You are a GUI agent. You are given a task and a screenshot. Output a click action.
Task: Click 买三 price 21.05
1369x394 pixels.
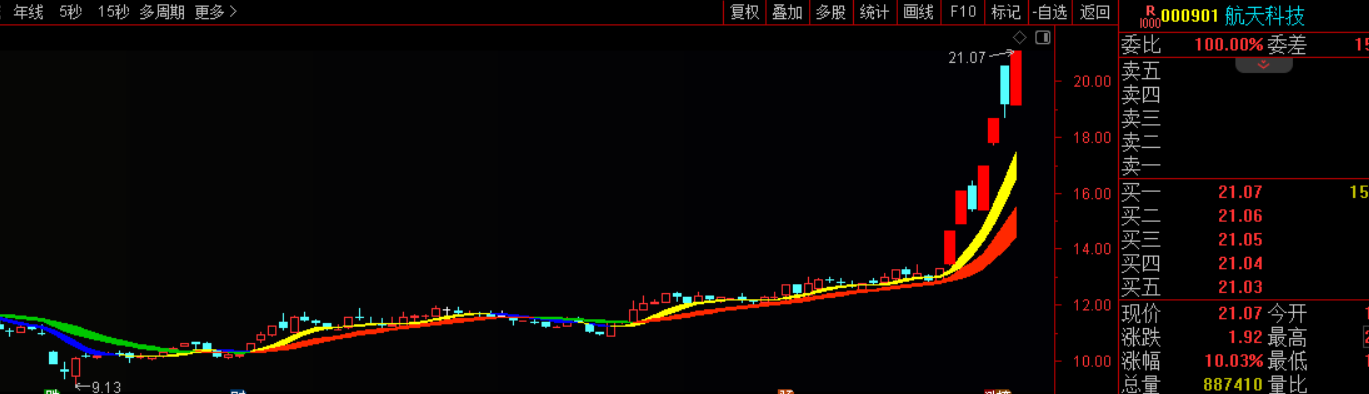point(1240,240)
